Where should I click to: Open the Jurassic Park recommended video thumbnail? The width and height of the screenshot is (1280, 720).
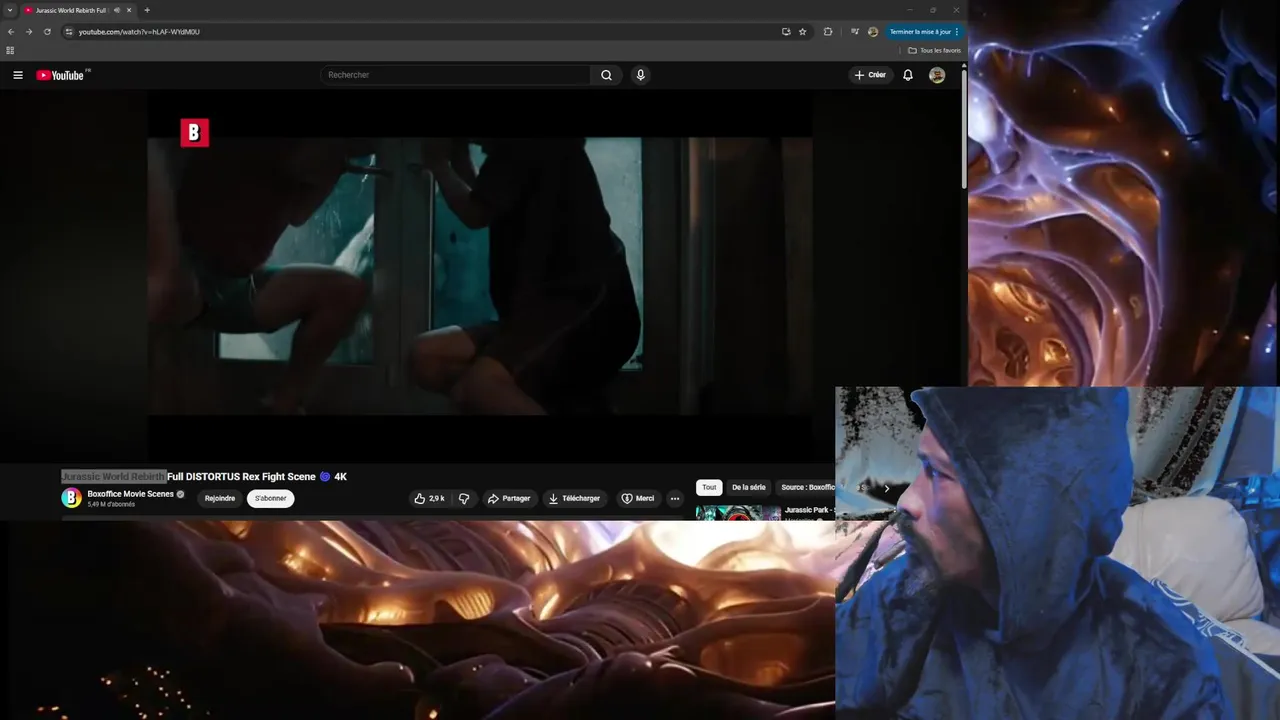(x=738, y=513)
